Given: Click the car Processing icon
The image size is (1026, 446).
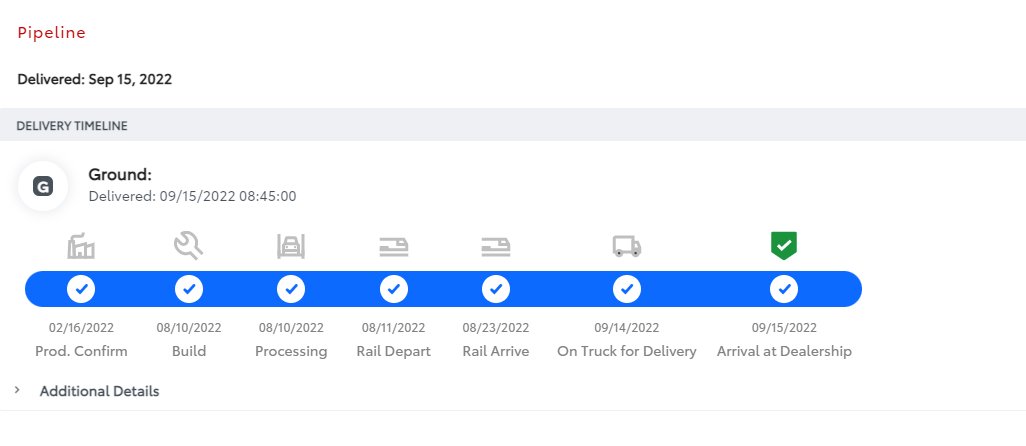Looking at the screenshot, I should pyautogui.click(x=291, y=246).
